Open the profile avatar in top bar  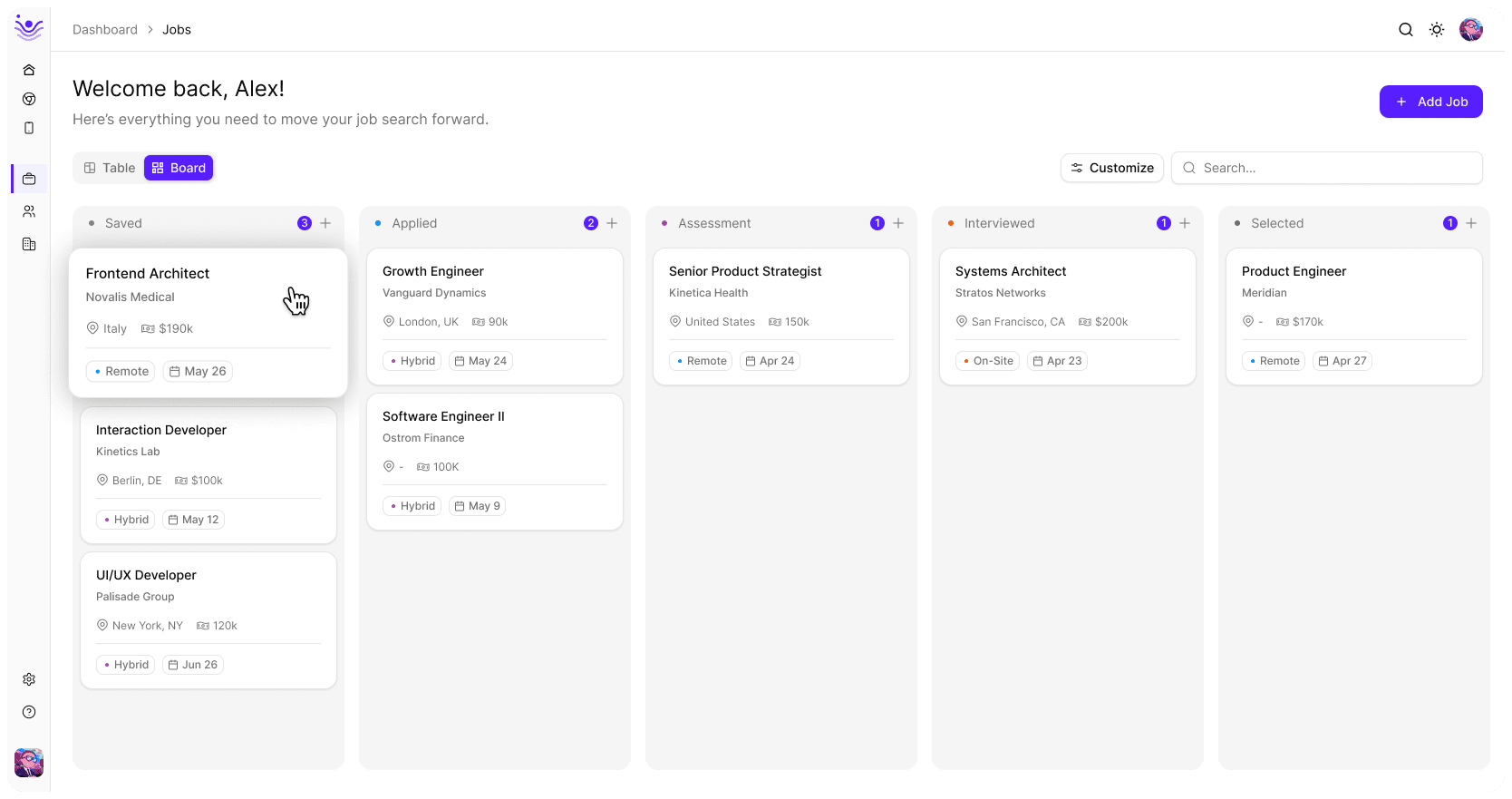point(1471,29)
